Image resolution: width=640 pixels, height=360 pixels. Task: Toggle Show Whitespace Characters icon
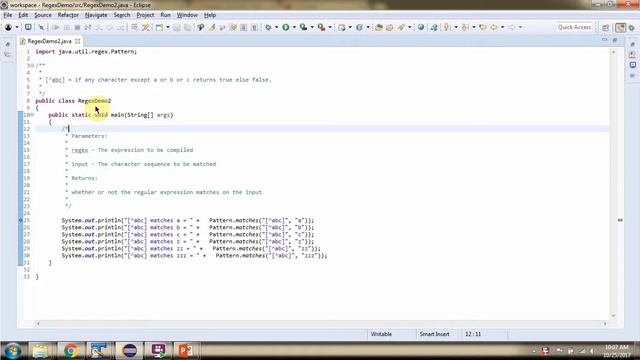point(254,27)
